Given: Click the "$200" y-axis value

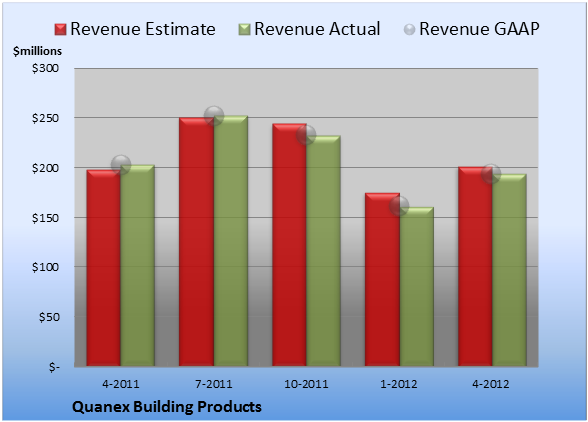Looking at the screenshot, I should (45, 168).
